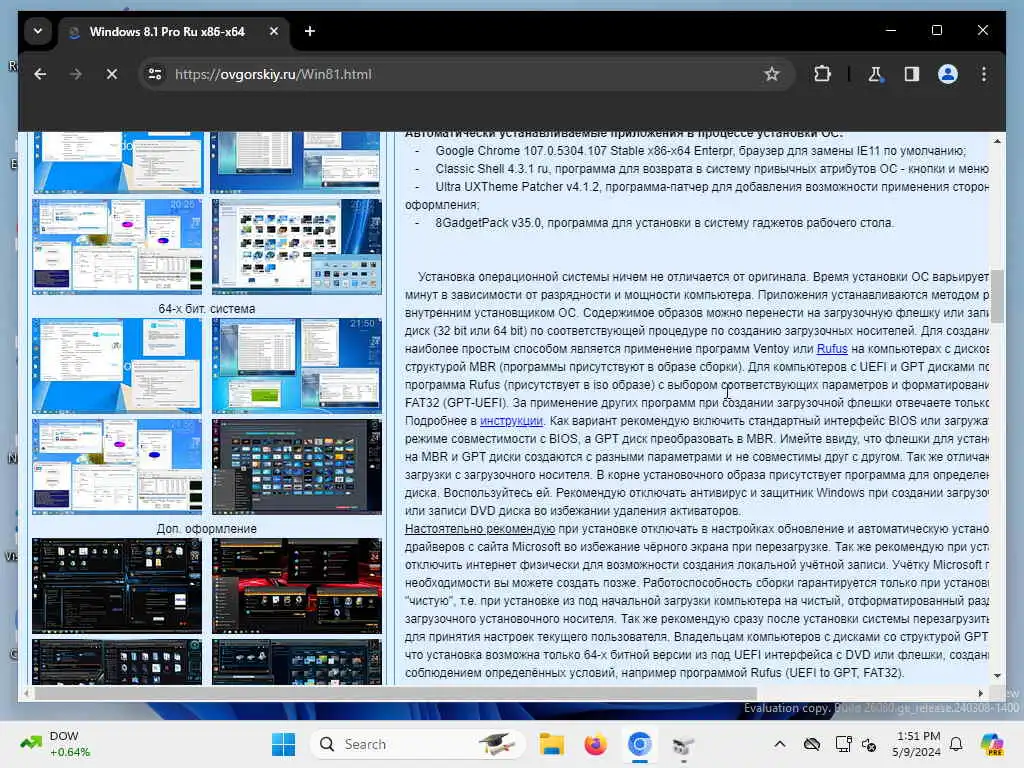Open the clock showing 1:51 PM
The image size is (1024, 768).
click(917, 744)
